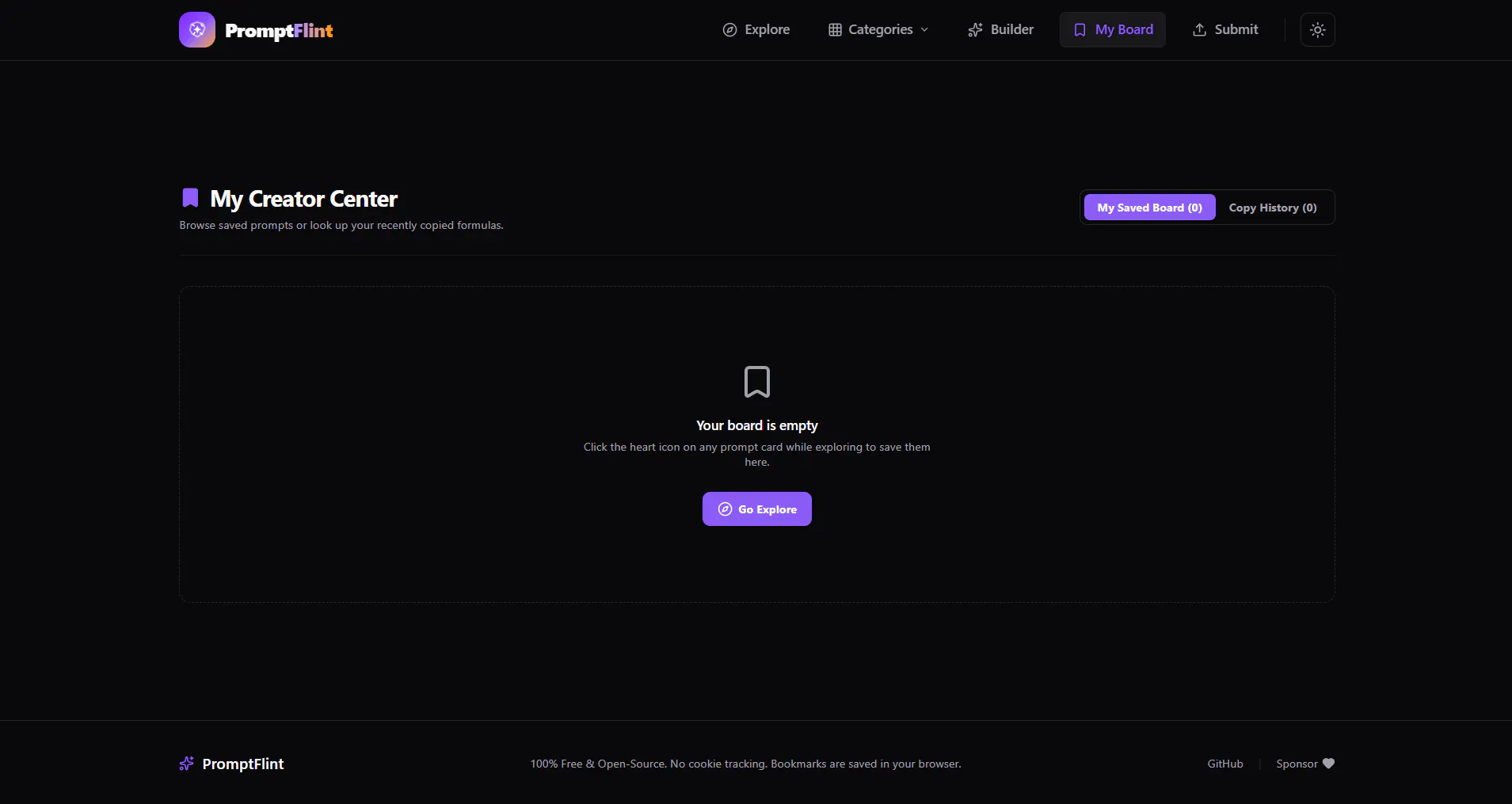The height and width of the screenshot is (804, 1512).
Task: Select the My Saved Board (0) tab
Action: (1149, 208)
